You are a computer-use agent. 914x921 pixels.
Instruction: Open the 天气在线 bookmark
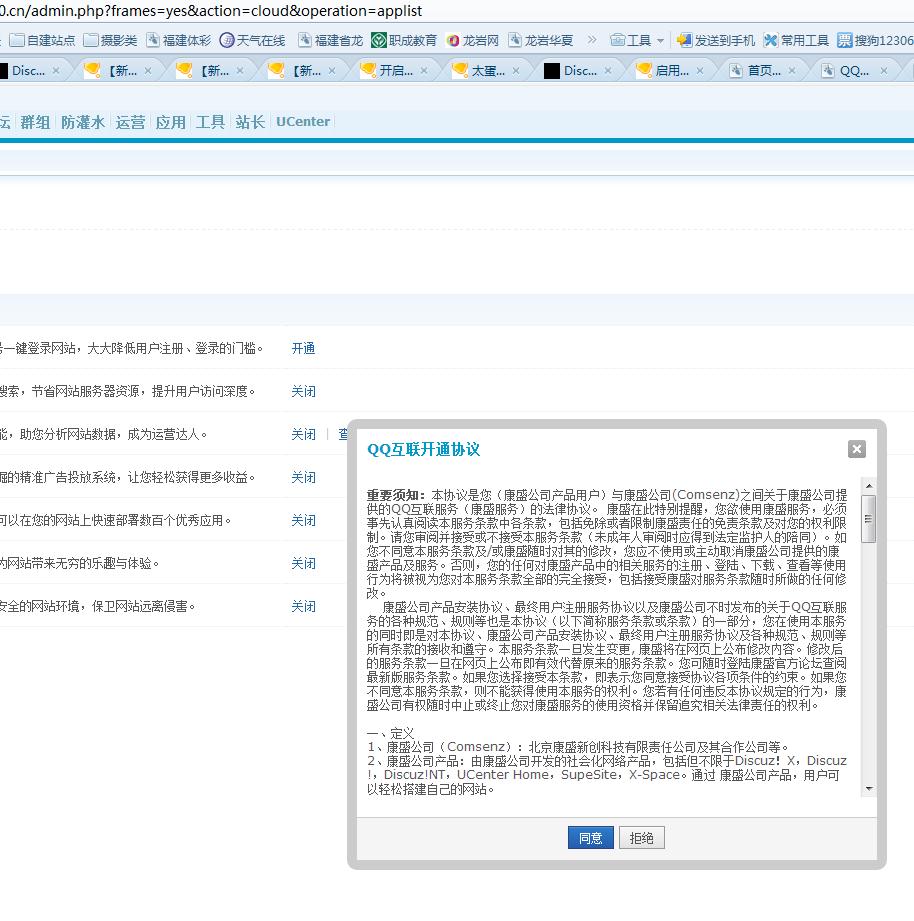click(x=253, y=41)
